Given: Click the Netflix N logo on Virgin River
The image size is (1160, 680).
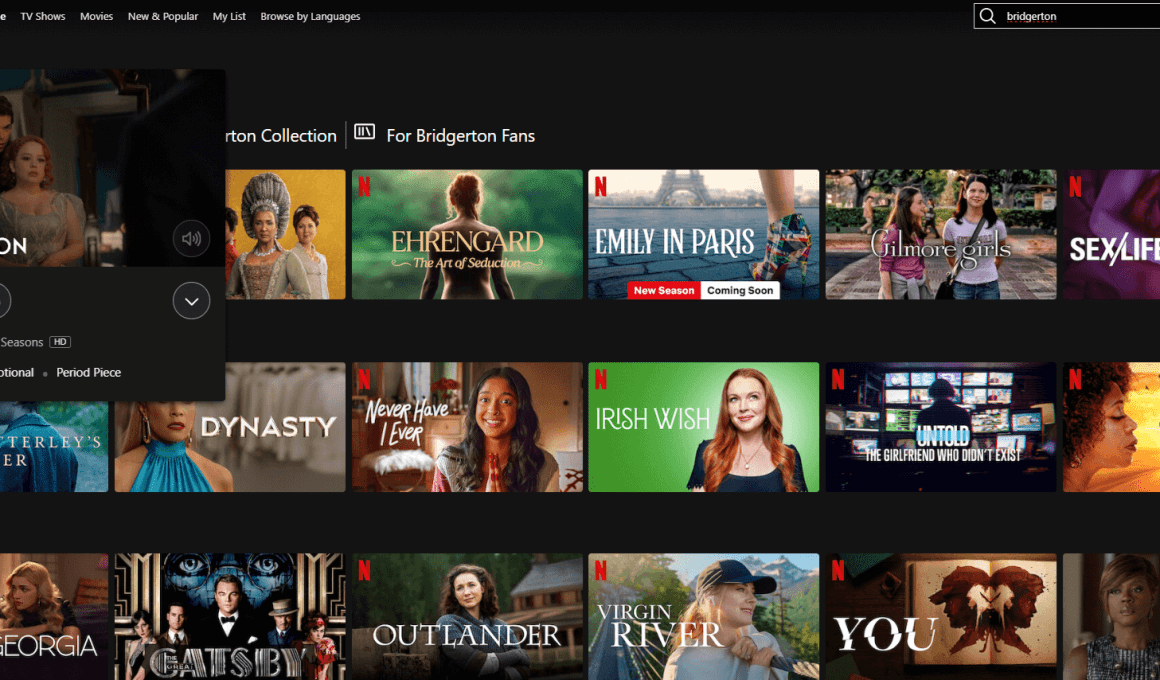Looking at the screenshot, I should coord(600,570).
